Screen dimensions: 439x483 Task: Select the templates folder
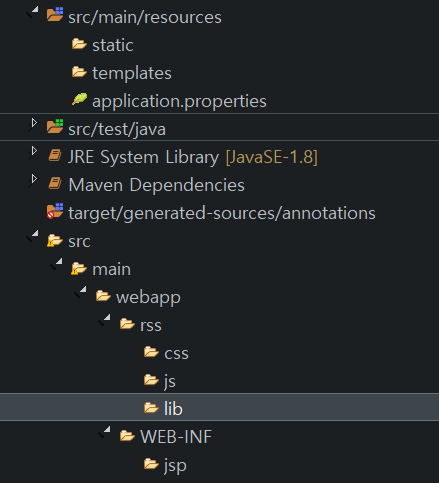point(122,73)
